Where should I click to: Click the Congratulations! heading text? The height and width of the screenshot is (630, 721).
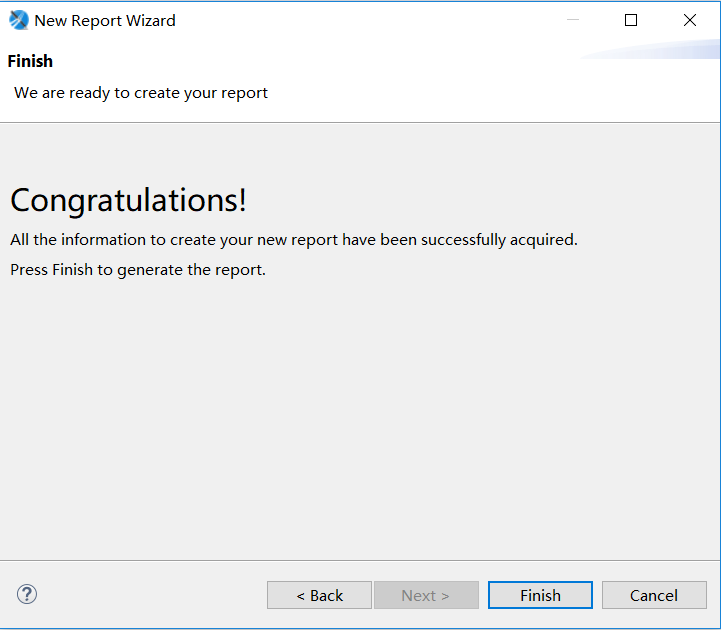click(x=128, y=200)
